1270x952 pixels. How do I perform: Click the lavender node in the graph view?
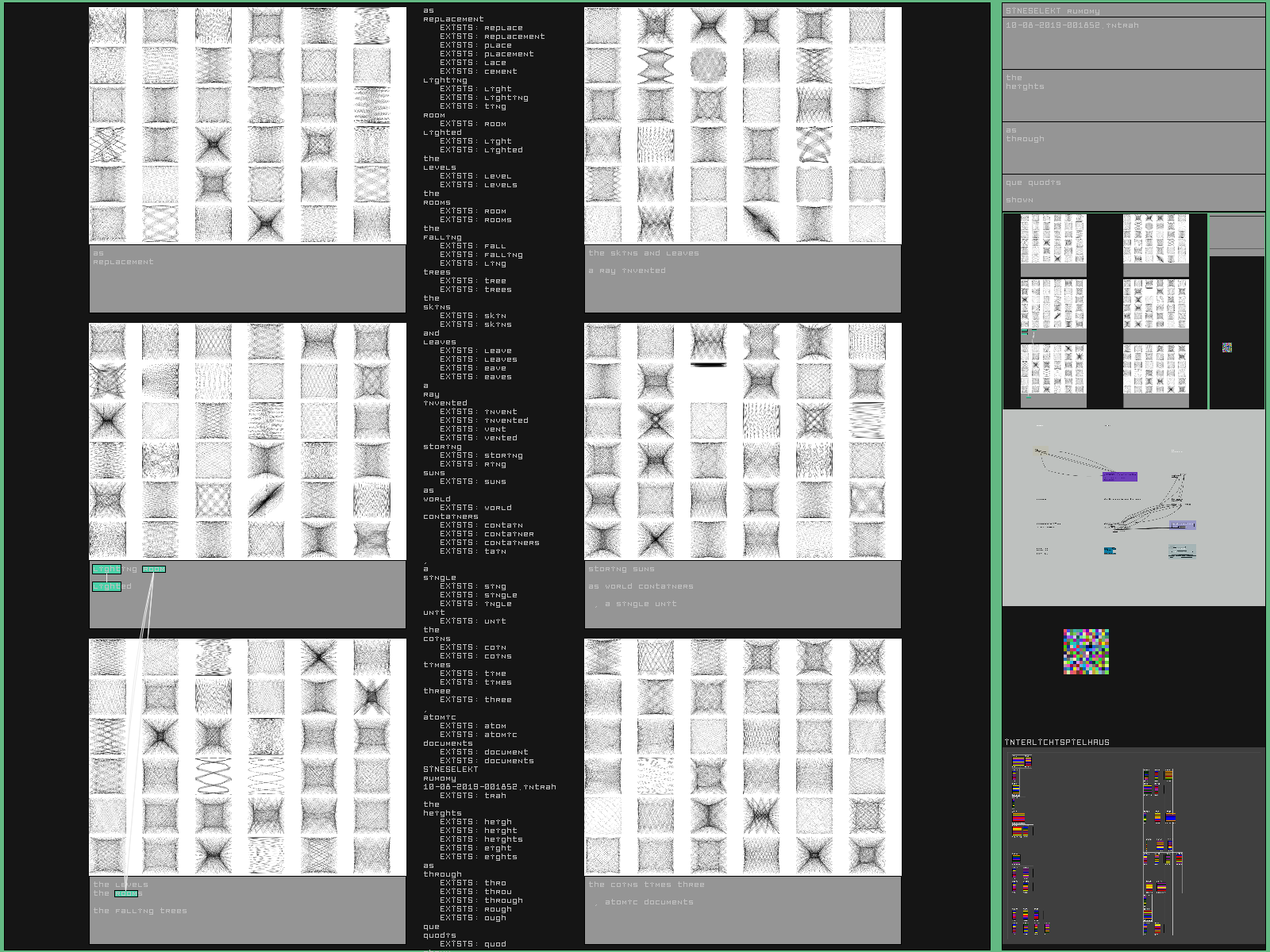pyautogui.click(x=1183, y=525)
